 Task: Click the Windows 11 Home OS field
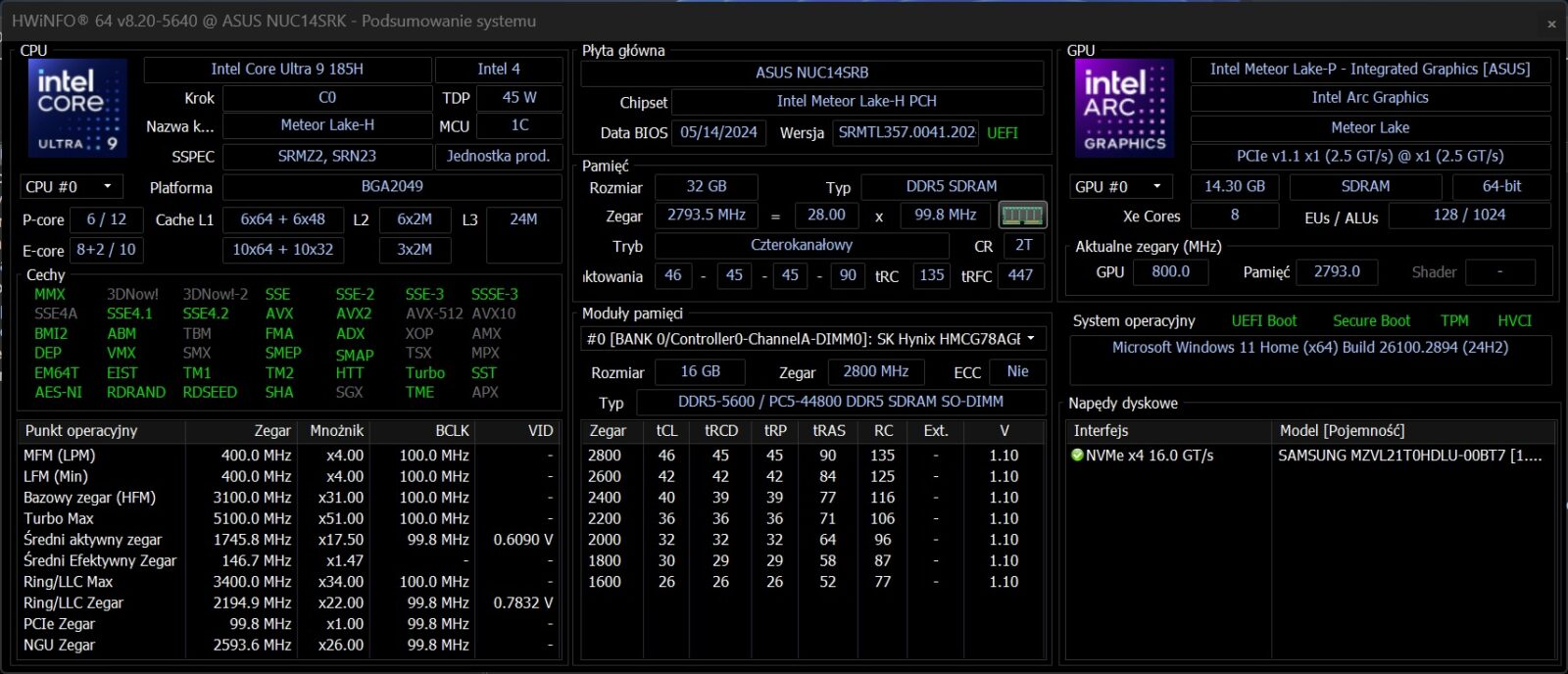coord(1309,348)
